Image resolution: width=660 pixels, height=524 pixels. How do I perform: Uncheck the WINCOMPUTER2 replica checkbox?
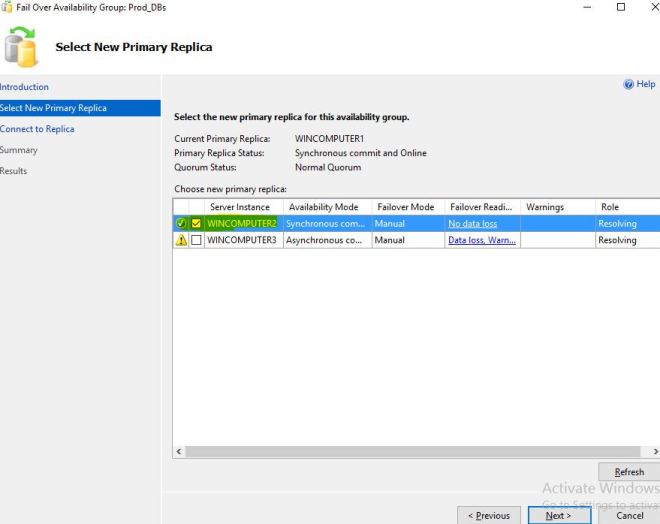click(196, 224)
